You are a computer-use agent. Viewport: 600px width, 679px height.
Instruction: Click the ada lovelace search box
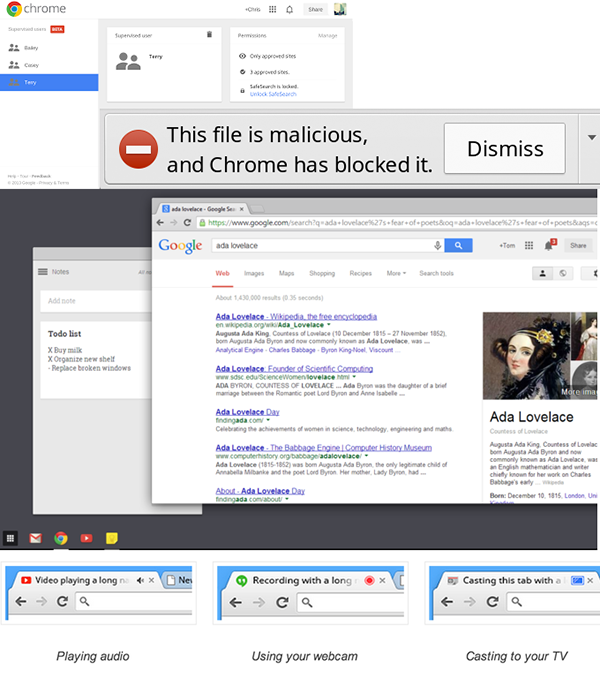click(x=322, y=246)
